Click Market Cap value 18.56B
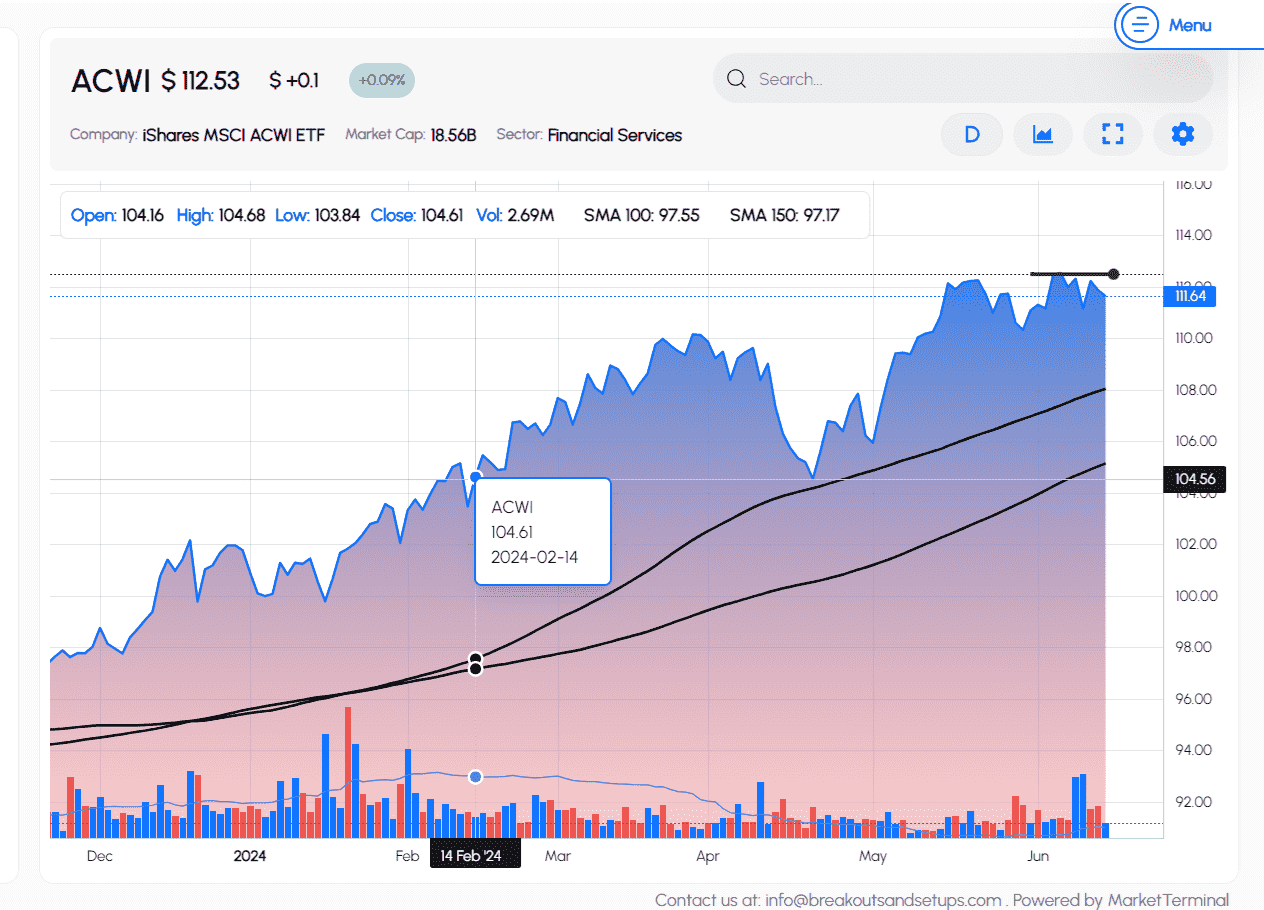1264x910 pixels. [x=453, y=135]
